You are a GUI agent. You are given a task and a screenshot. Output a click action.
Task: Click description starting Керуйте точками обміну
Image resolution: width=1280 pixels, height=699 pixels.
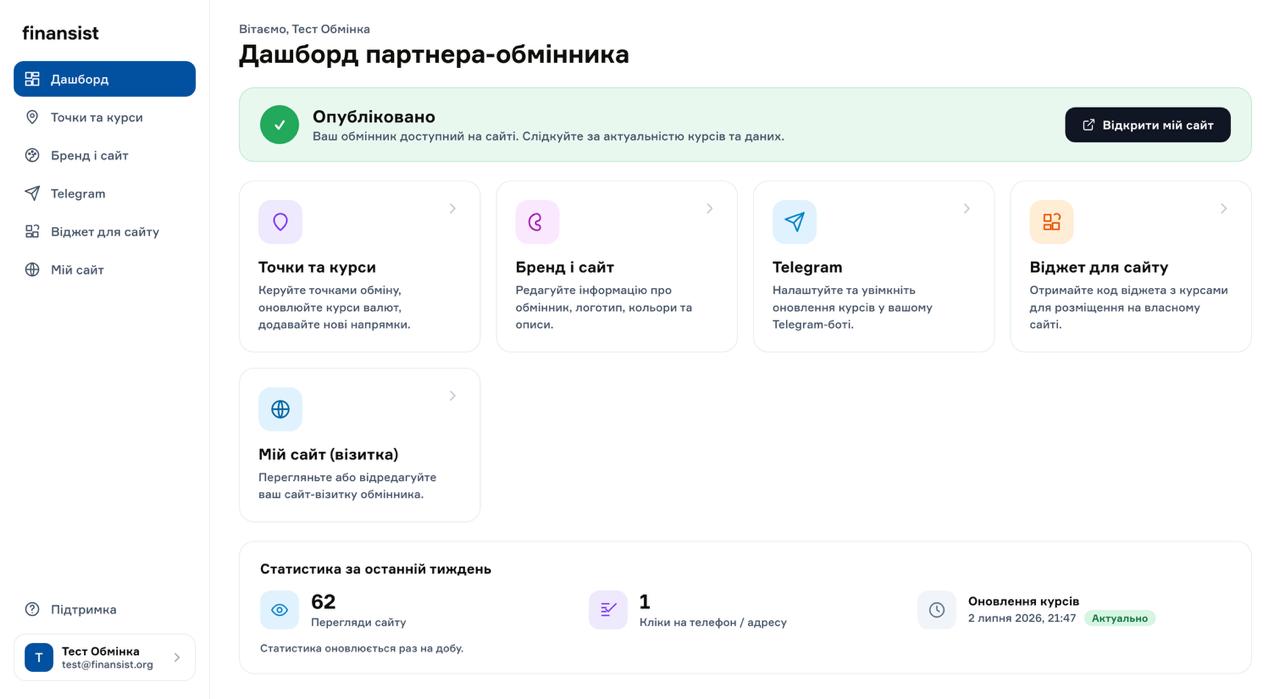coord(334,307)
